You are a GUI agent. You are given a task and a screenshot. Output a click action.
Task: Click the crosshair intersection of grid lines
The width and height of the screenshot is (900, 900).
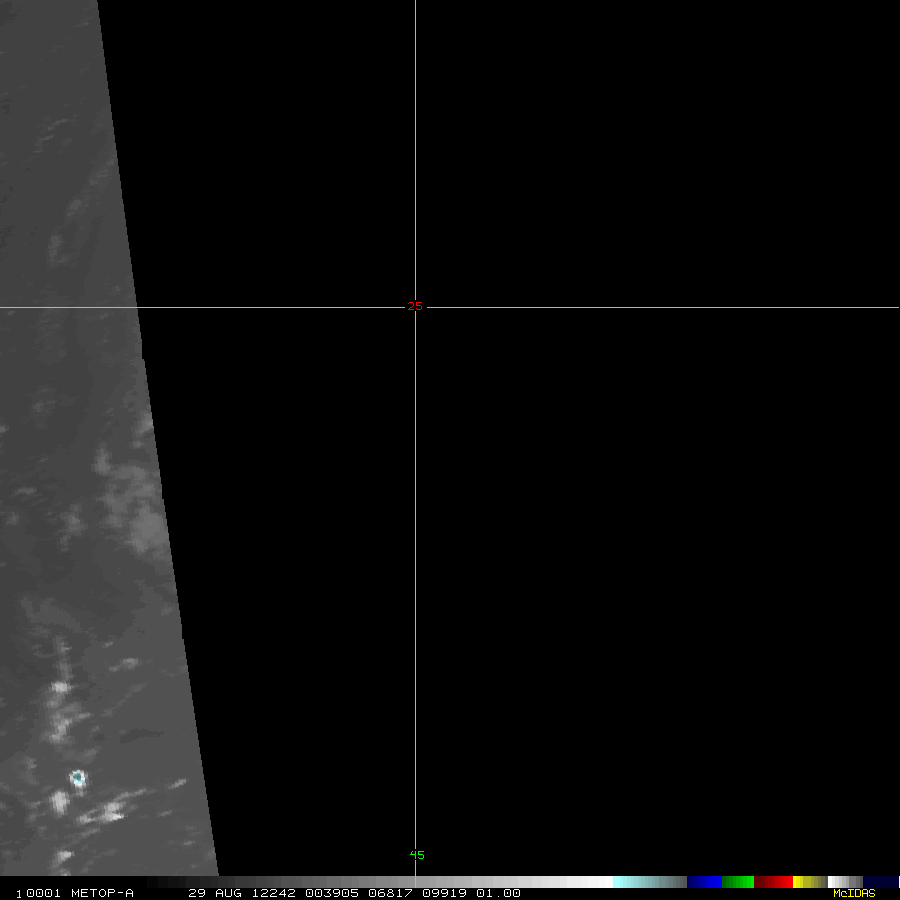pos(415,307)
